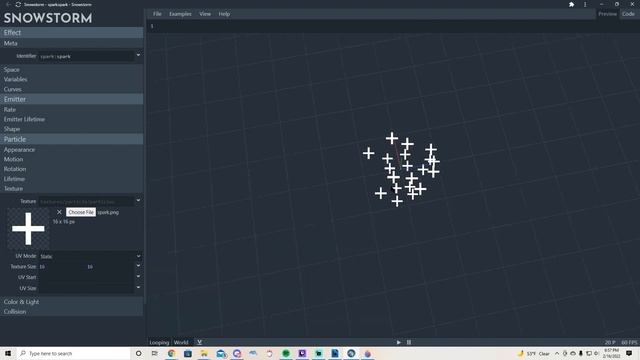Screen dimensions: 640x360
Task: Open the three-dot app menu in title bar
Action: (585, 4)
